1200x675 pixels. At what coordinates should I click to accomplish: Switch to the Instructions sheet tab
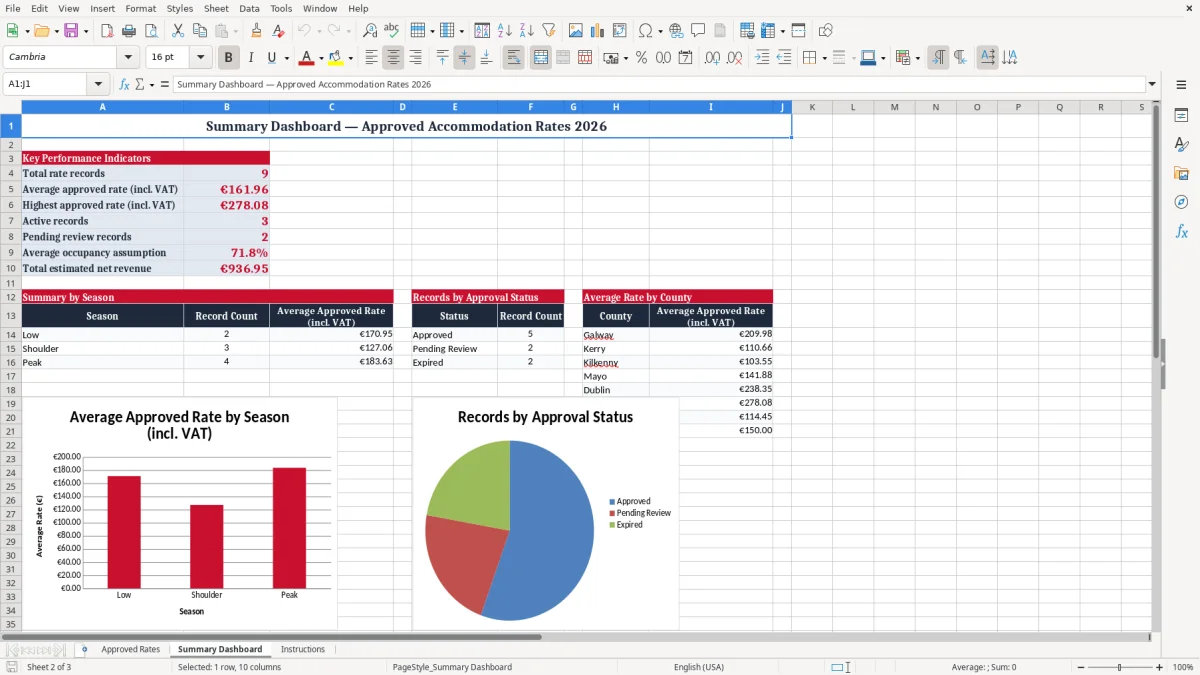coord(303,649)
